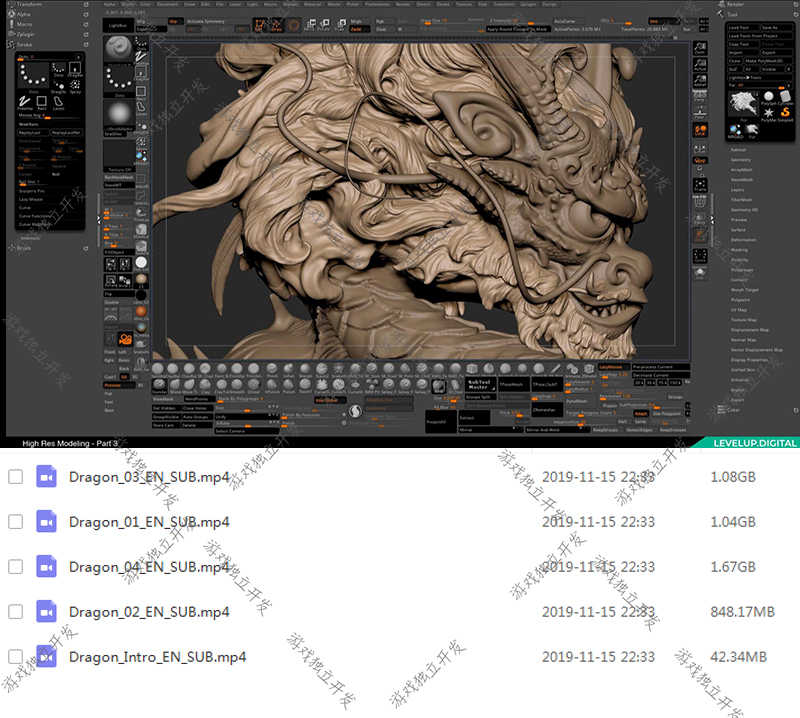Tick the checkbox for Dragon_04_EN_SUB.mp4
Image resolution: width=800 pixels, height=718 pixels.
[x=15, y=566]
